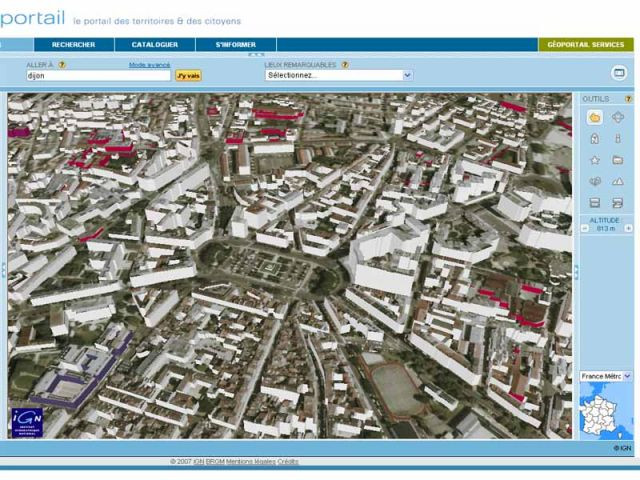Click the round screen icon at top right
Screen dimensions: 640x480
pyautogui.click(x=619, y=73)
